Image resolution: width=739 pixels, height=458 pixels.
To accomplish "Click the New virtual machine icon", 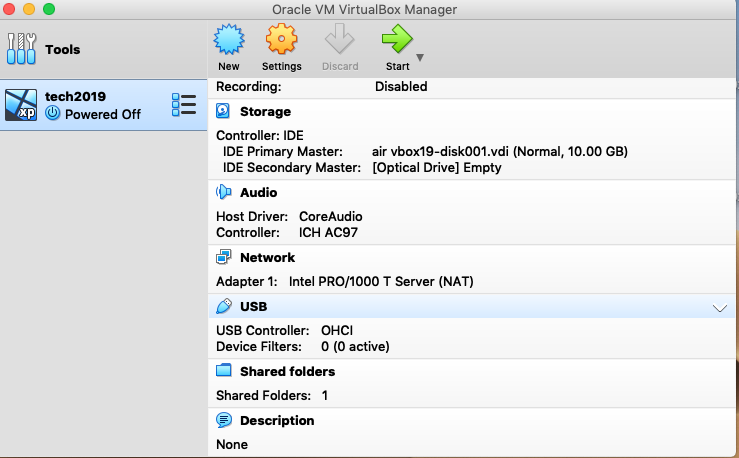I will tap(229, 39).
